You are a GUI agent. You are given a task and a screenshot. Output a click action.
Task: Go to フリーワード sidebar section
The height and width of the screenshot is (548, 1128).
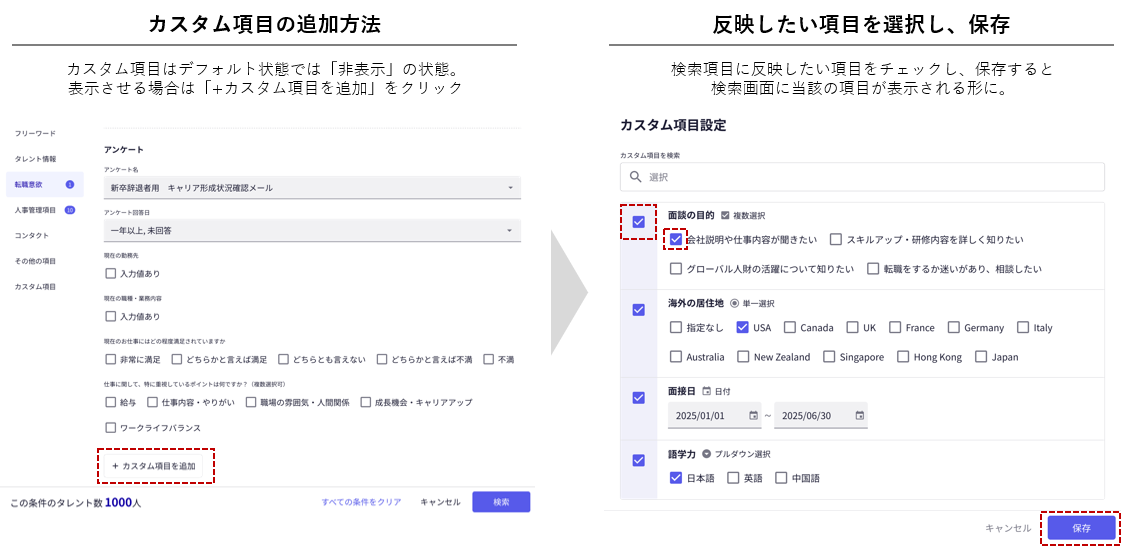click(x=36, y=133)
